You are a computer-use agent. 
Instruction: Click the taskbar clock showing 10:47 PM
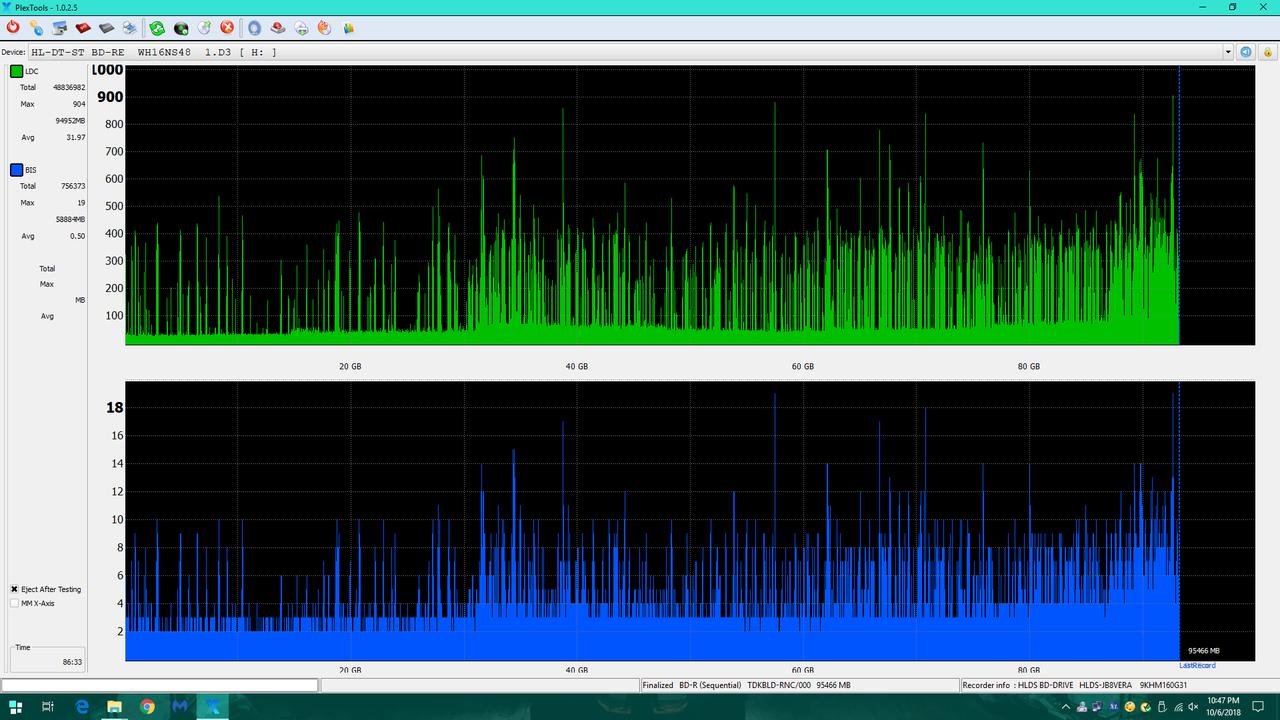coord(1222,707)
